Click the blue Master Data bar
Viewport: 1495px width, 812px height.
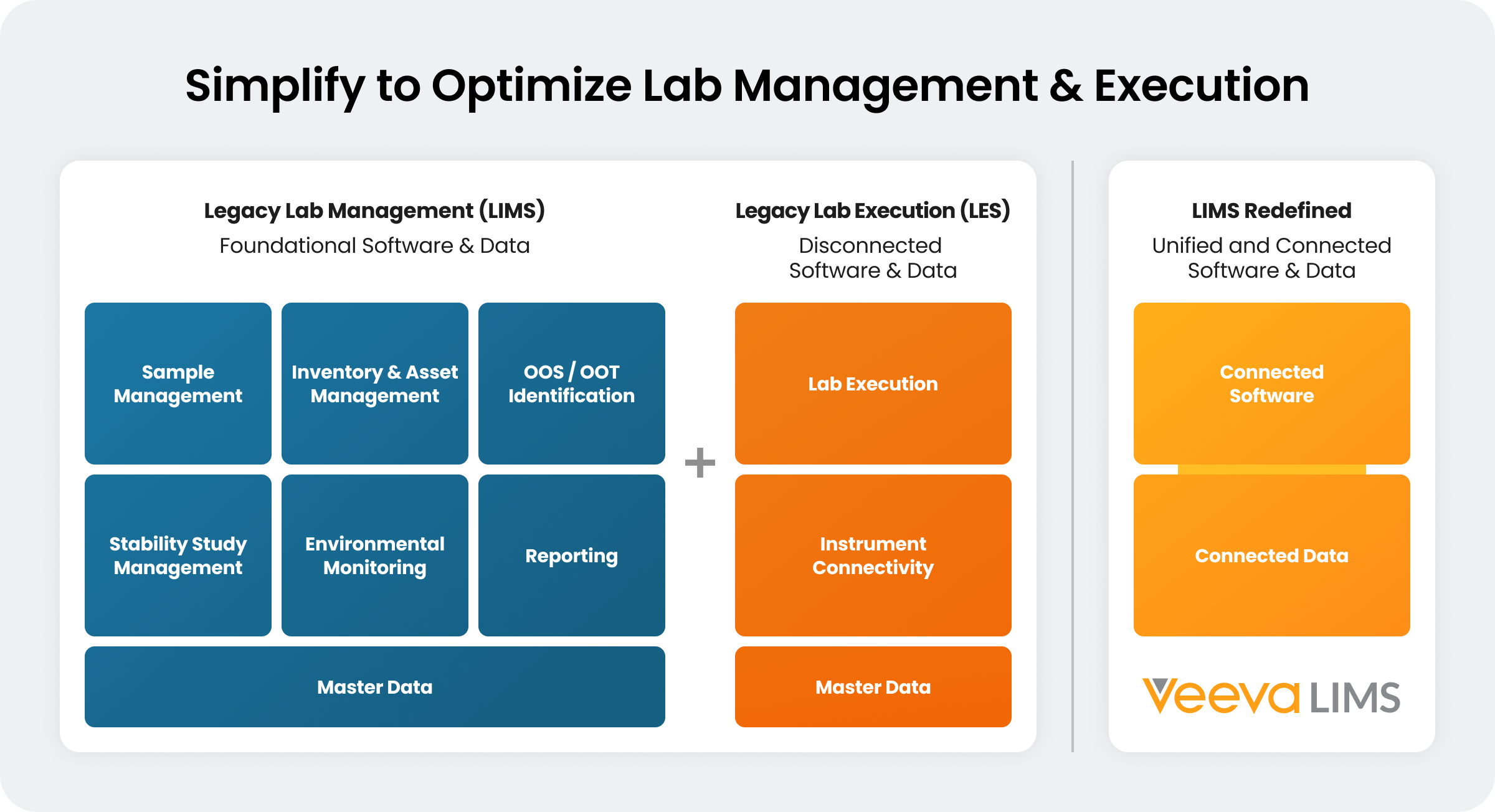(375, 687)
